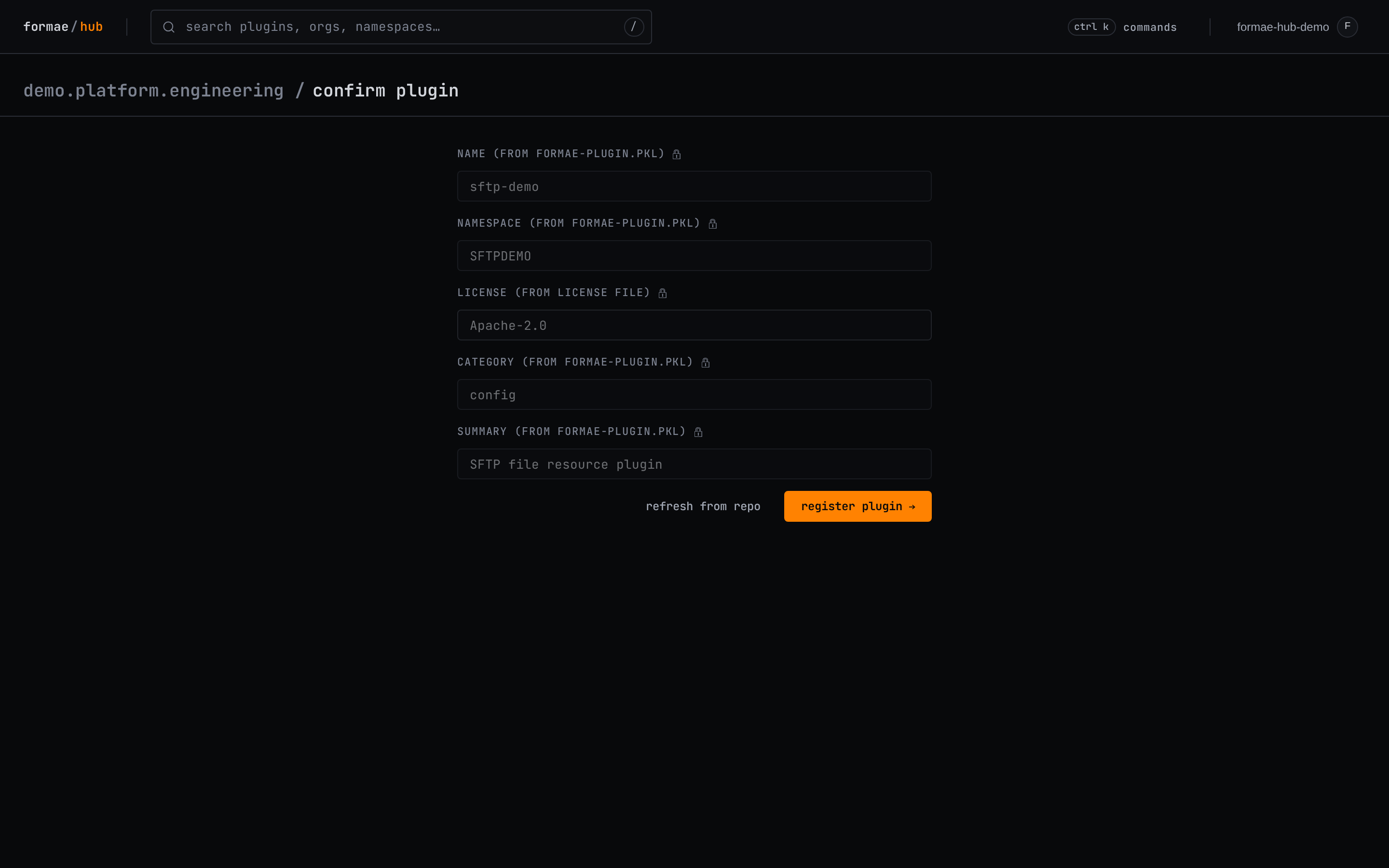Screen dimensions: 1389x868
Task: Click the lock icon beside Namespace label
Action: coord(712,223)
